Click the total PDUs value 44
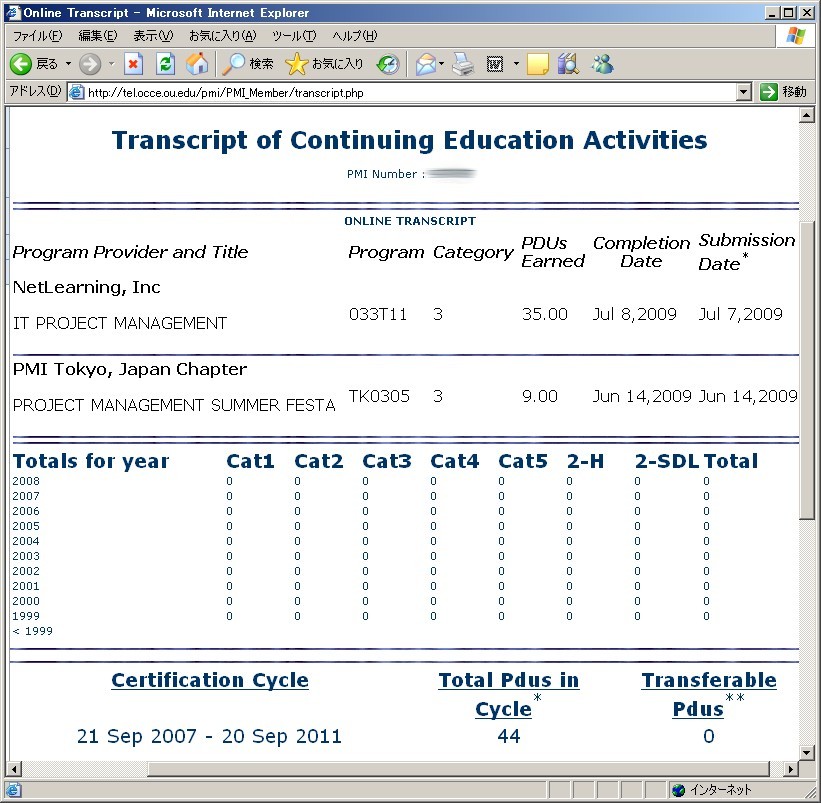The width and height of the screenshot is (821, 803). [509, 737]
